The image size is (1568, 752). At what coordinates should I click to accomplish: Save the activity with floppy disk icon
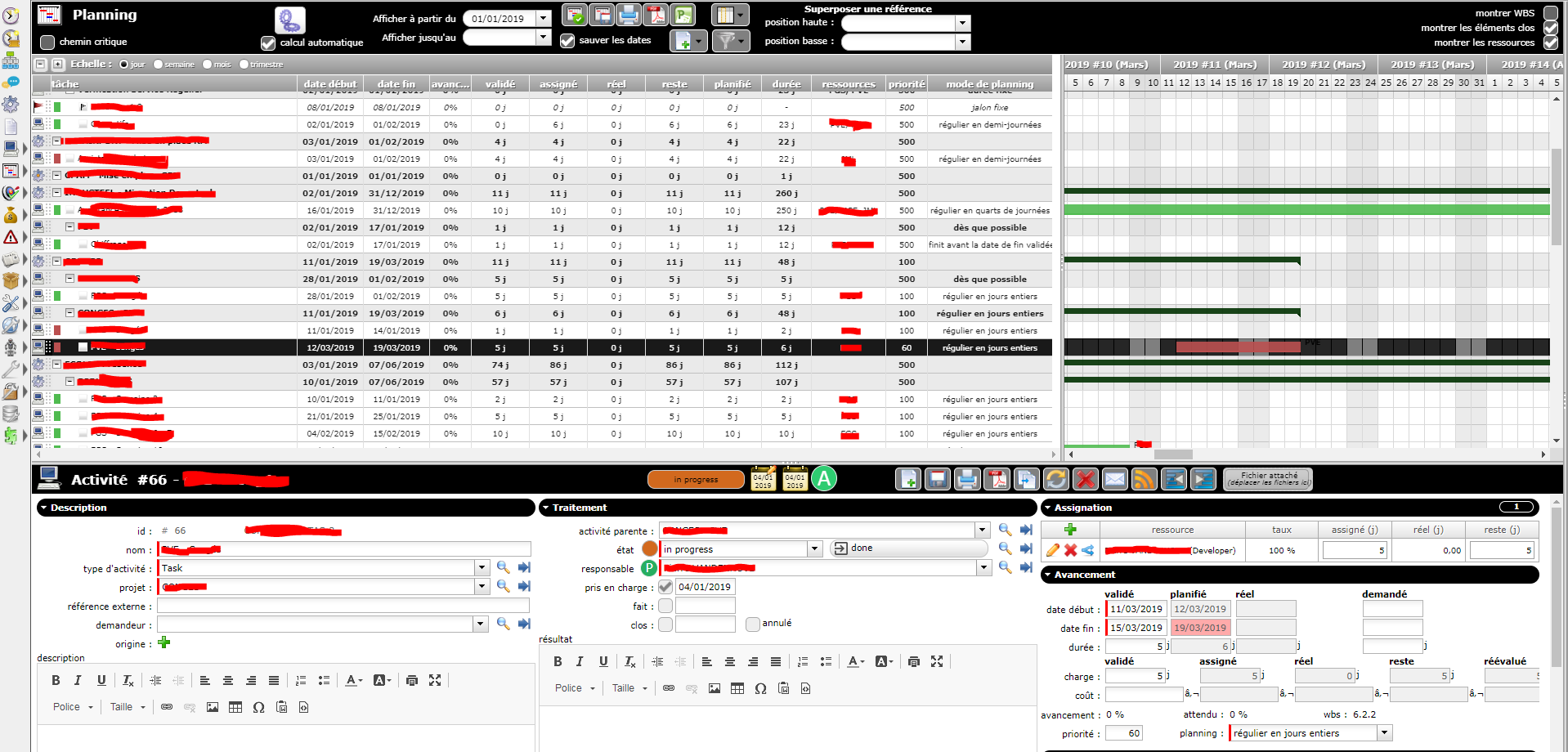coord(938,479)
